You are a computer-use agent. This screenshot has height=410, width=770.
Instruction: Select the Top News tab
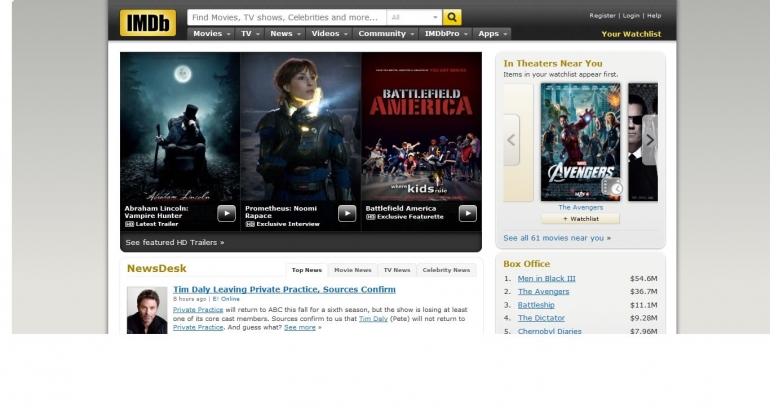pos(306,270)
